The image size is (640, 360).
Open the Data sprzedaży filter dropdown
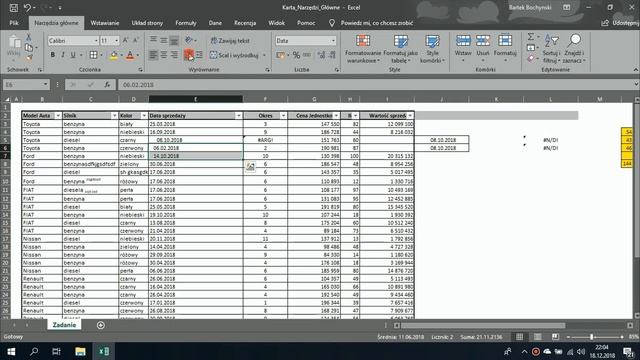pos(239,116)
